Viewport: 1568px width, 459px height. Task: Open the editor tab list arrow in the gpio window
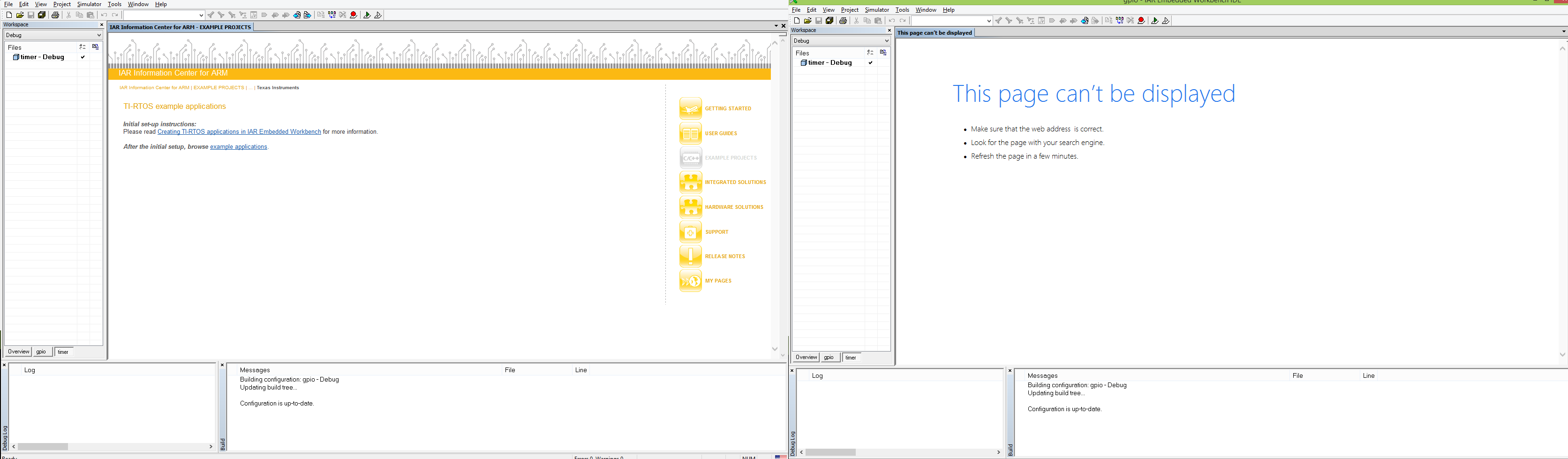1564,32
